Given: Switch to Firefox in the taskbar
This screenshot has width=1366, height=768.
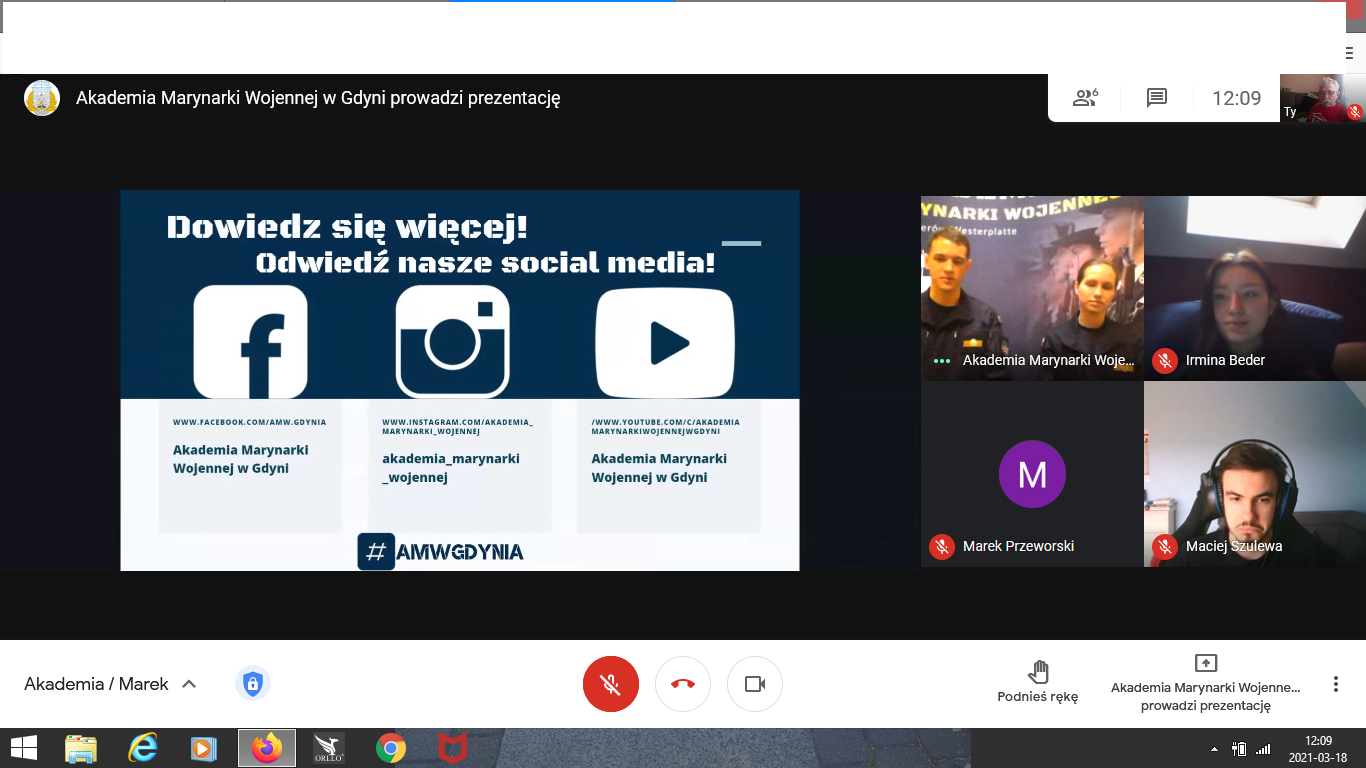Looking at the screenshot, I should pyautogui.click(x=267, y=748).
